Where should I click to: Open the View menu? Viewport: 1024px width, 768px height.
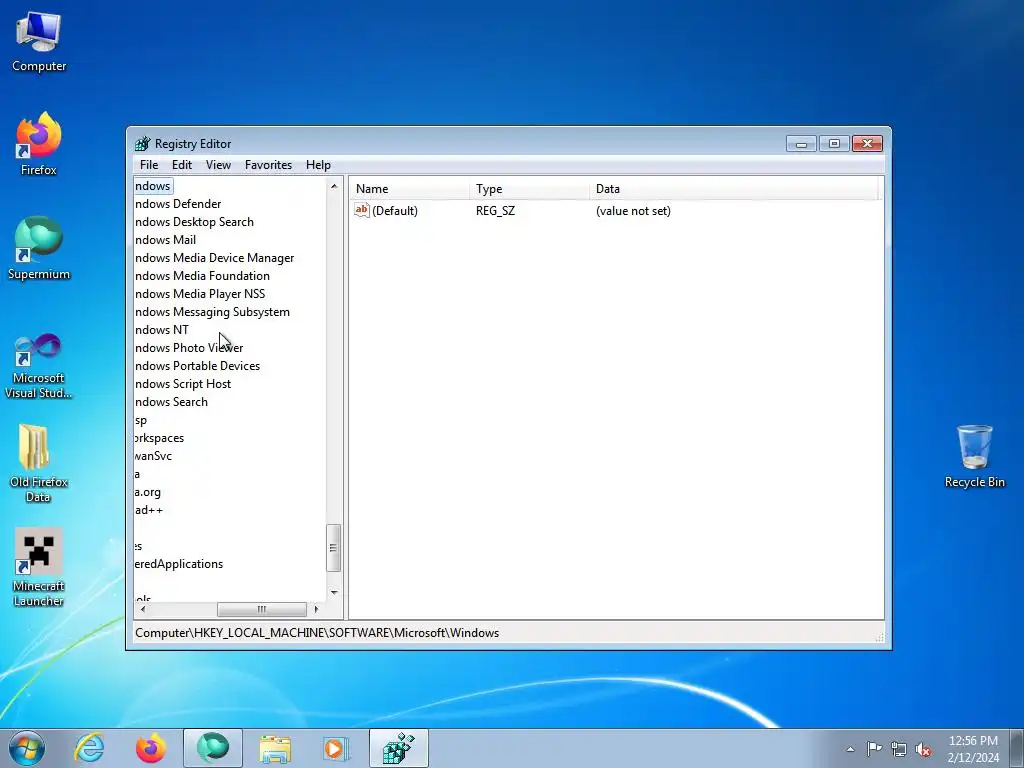click(218, 165)
